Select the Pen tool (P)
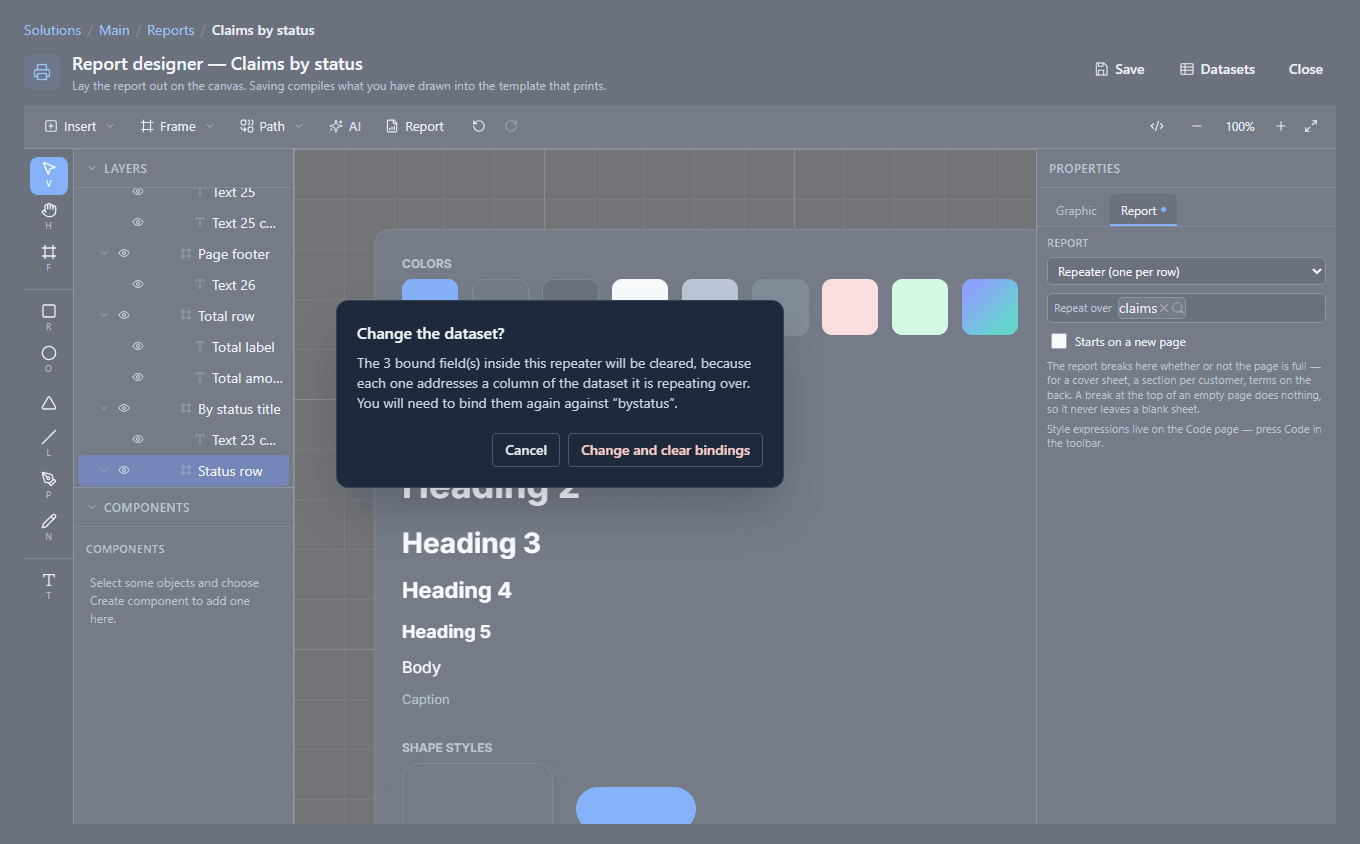Screen dimensions: 1360x844 49,485
